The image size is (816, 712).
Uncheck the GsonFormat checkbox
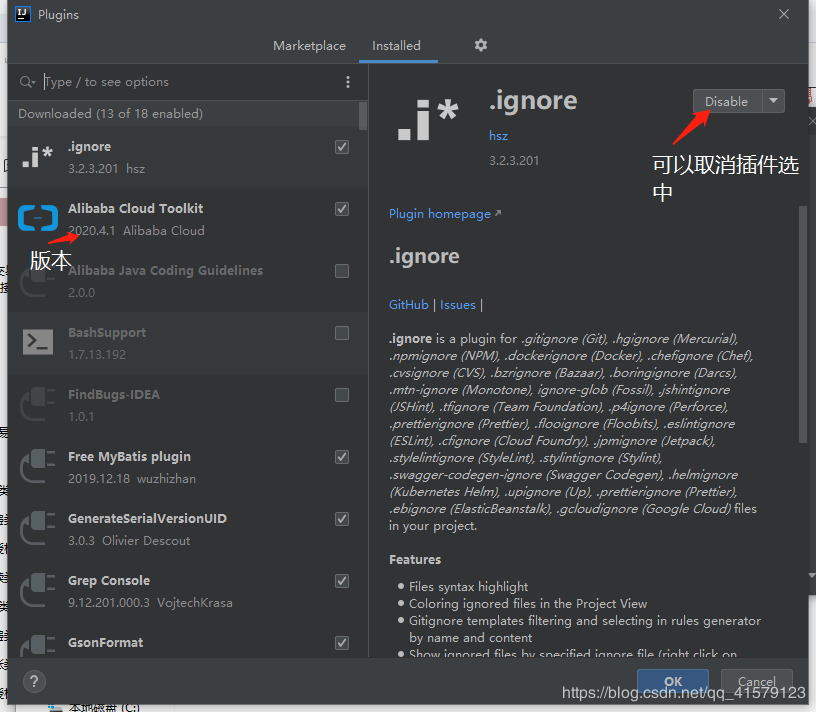tap(342, 643)
